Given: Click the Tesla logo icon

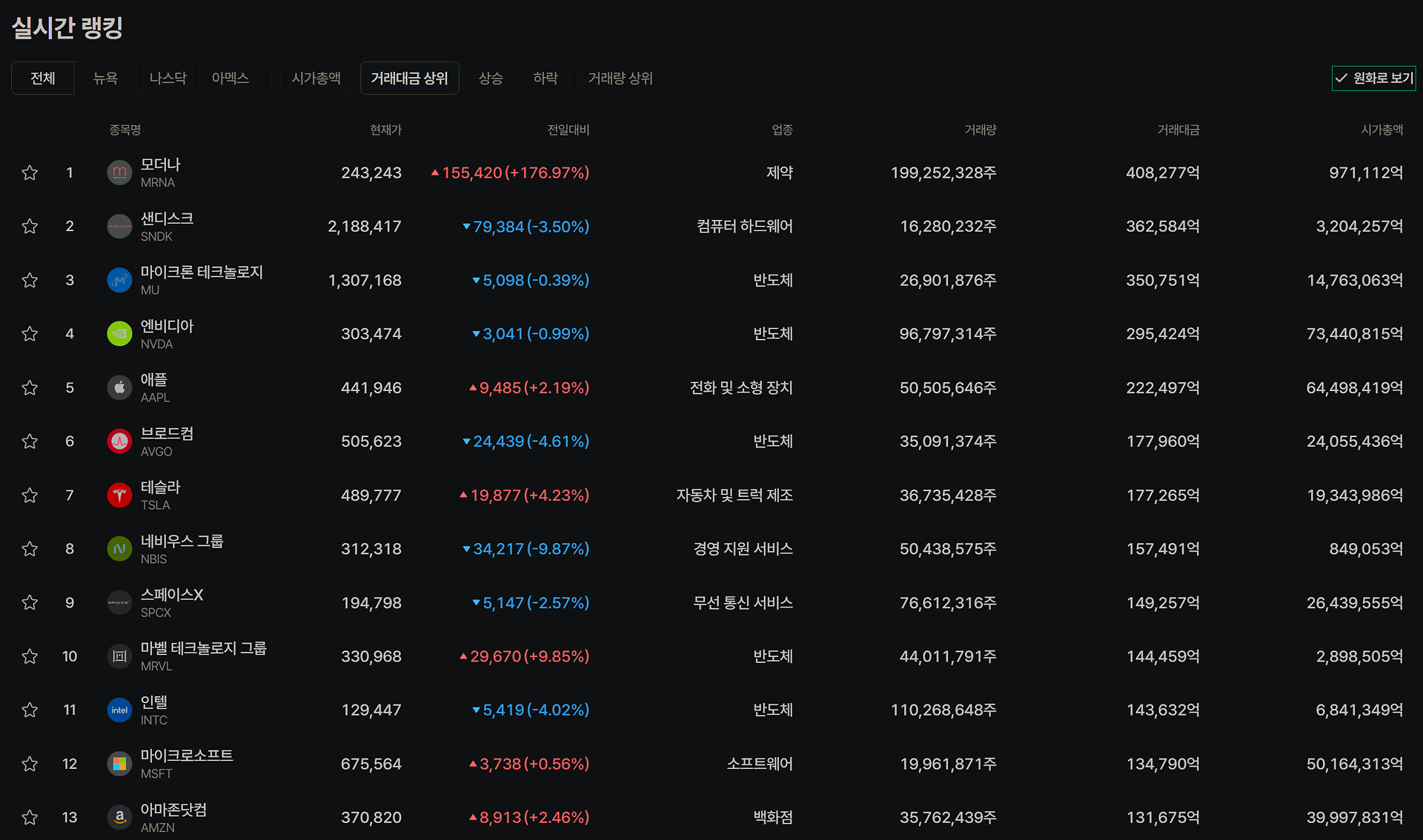Looking at the screenshot, I should [119, 495].
